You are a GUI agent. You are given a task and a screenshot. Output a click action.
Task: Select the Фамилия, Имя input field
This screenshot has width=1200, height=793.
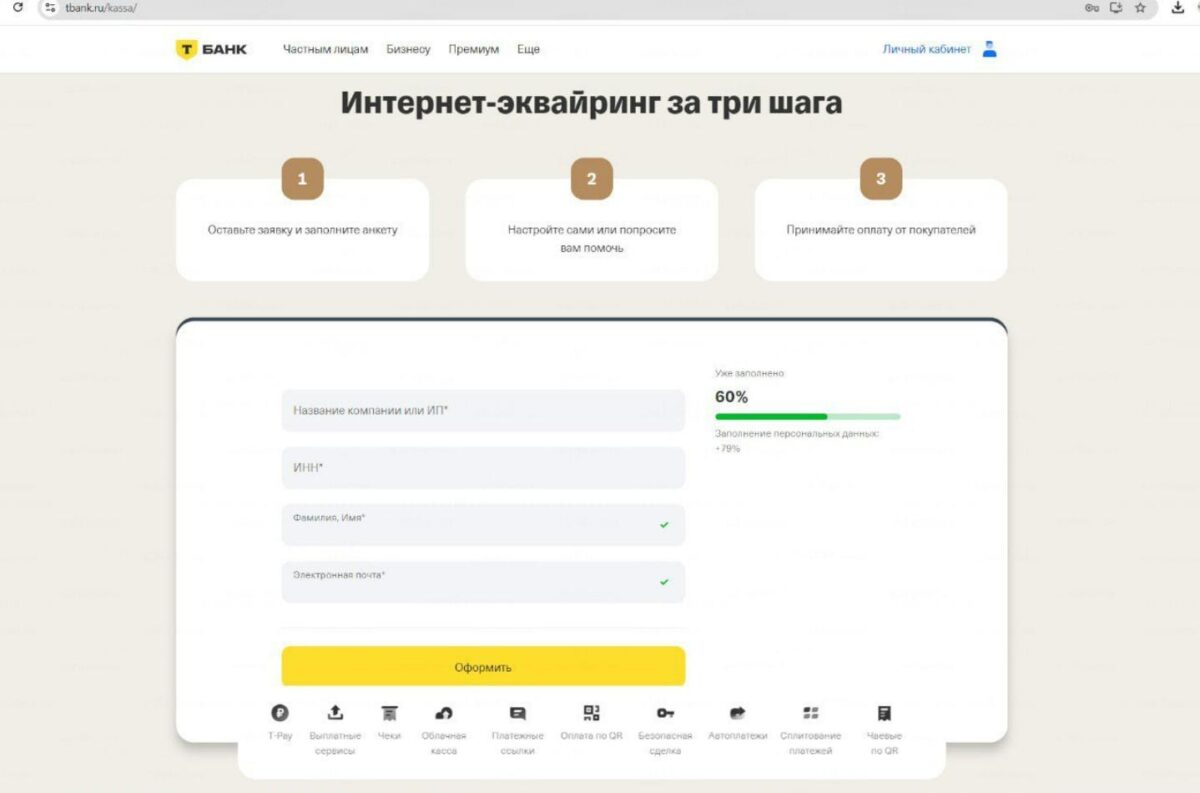click(x=483, y=524)
